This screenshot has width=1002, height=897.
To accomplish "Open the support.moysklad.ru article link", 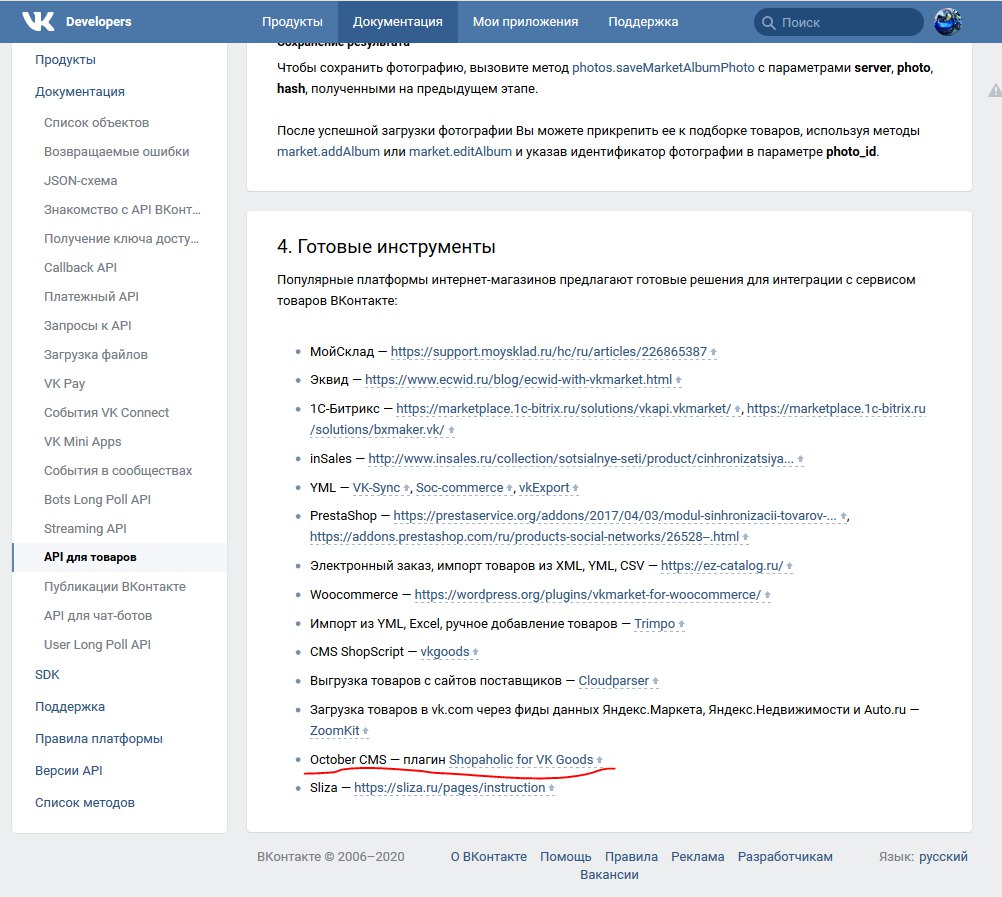I will (549, 351).
